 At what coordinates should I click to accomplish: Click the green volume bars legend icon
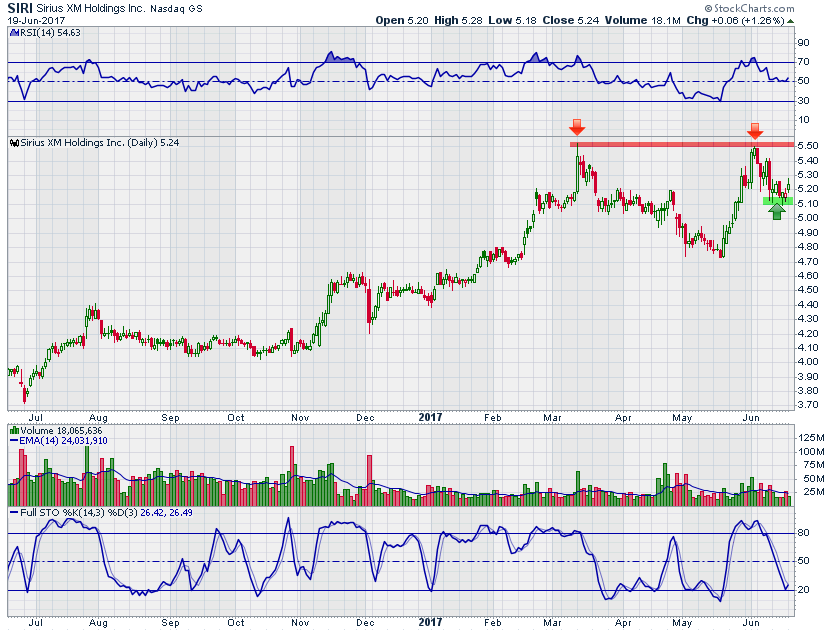pyautogui.click(x=15, y=431)
